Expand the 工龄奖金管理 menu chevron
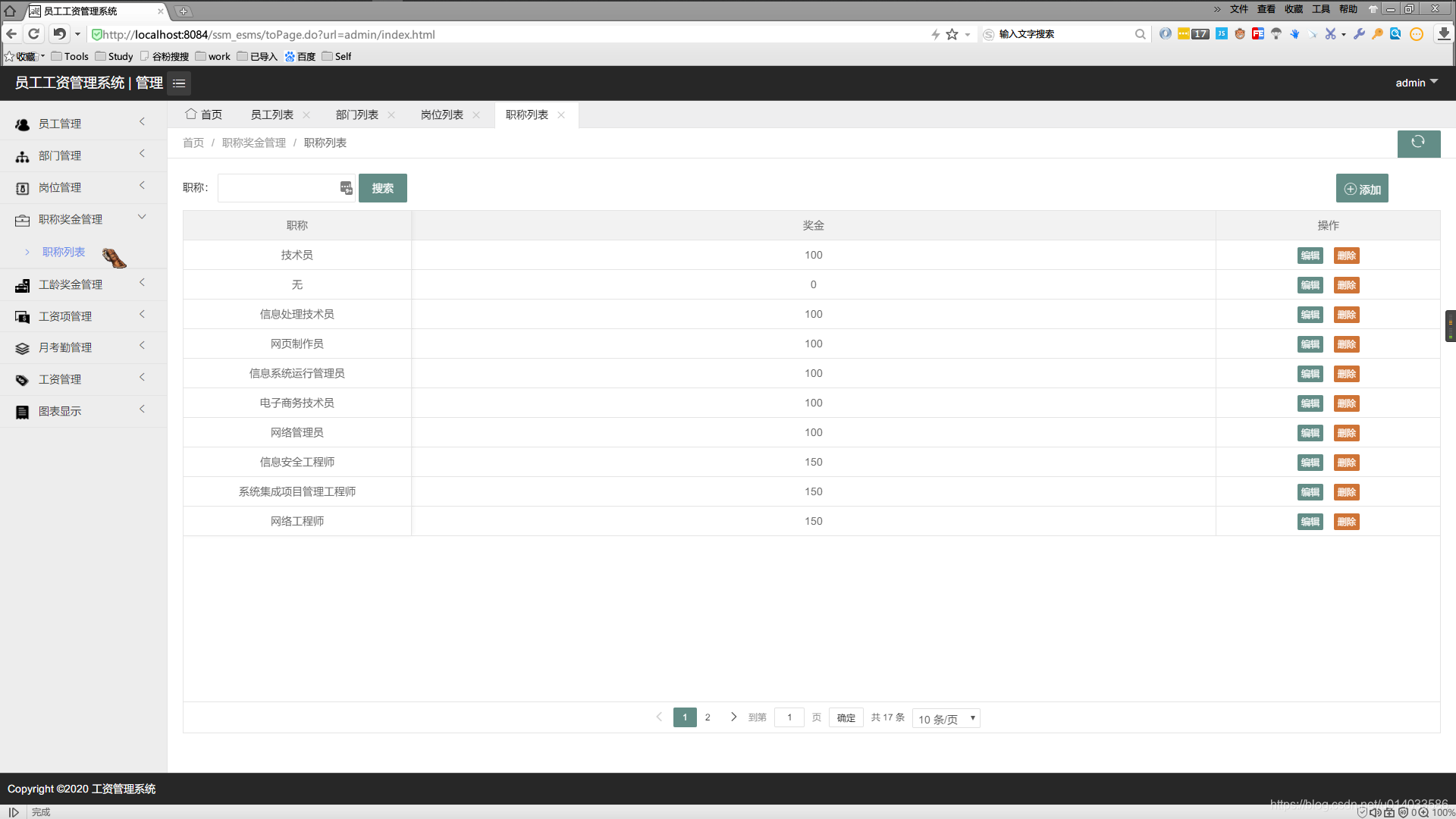Screen dimensions: 1456x819 tap(142, 283)
